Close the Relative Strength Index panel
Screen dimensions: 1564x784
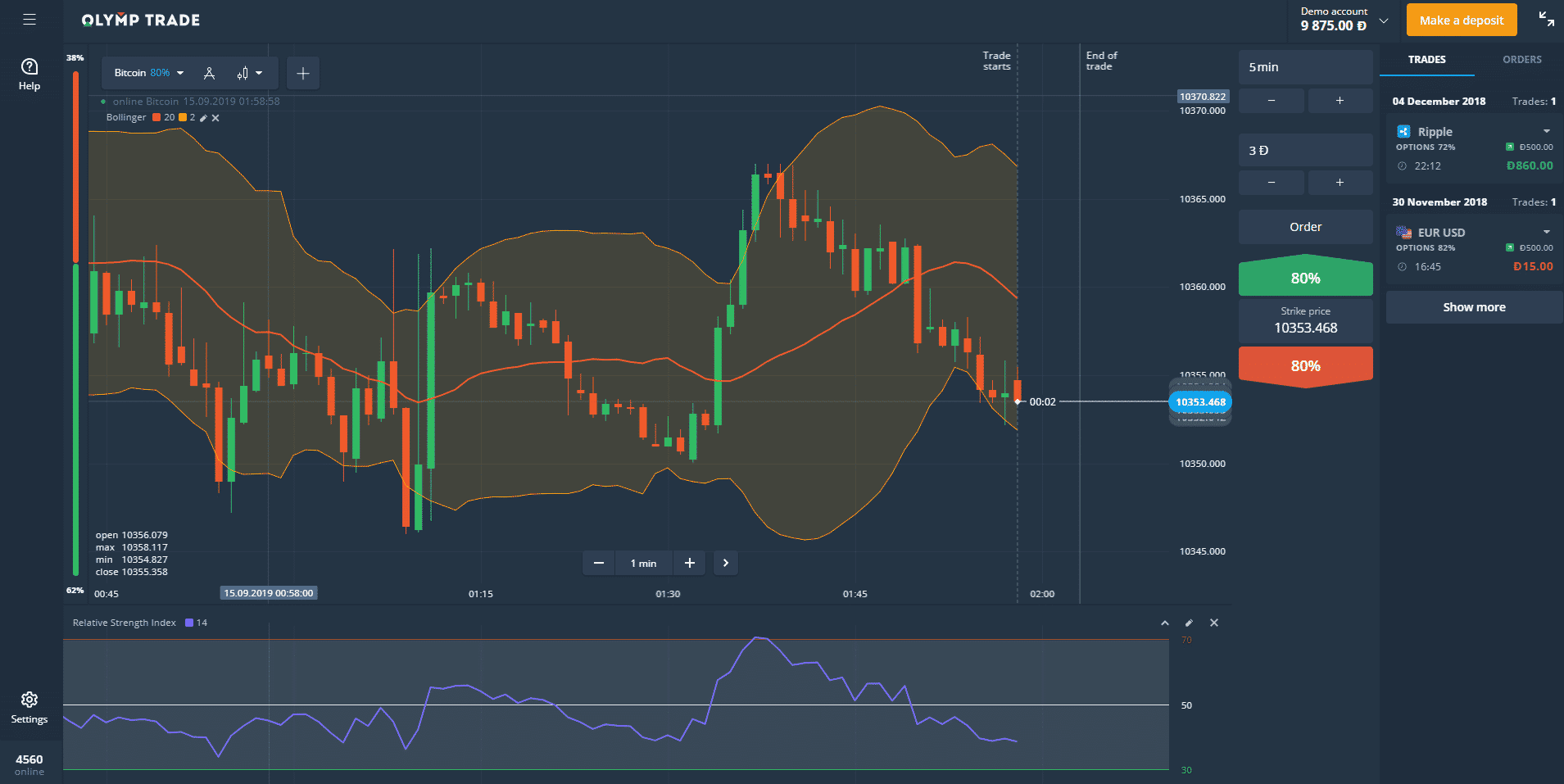(1214, 623)
